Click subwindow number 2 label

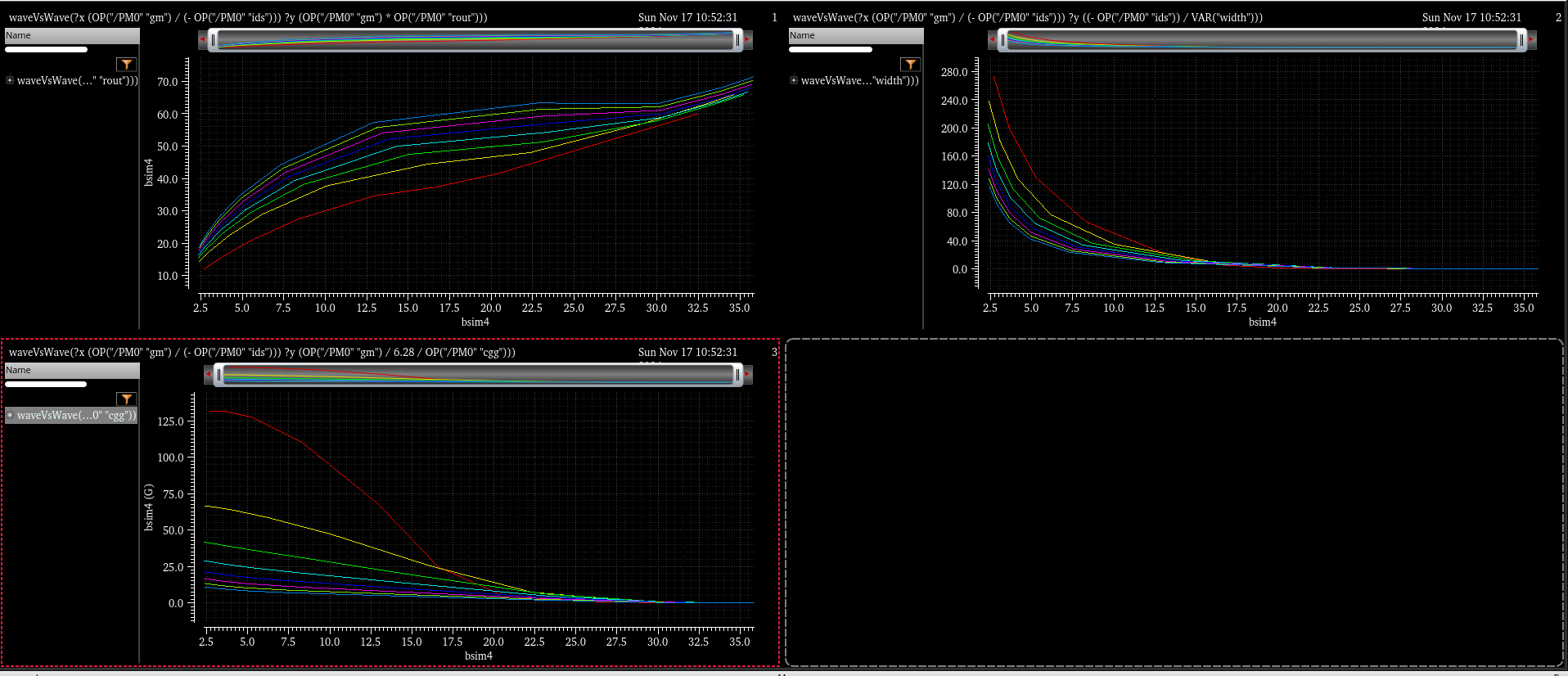click(1558, 17)
